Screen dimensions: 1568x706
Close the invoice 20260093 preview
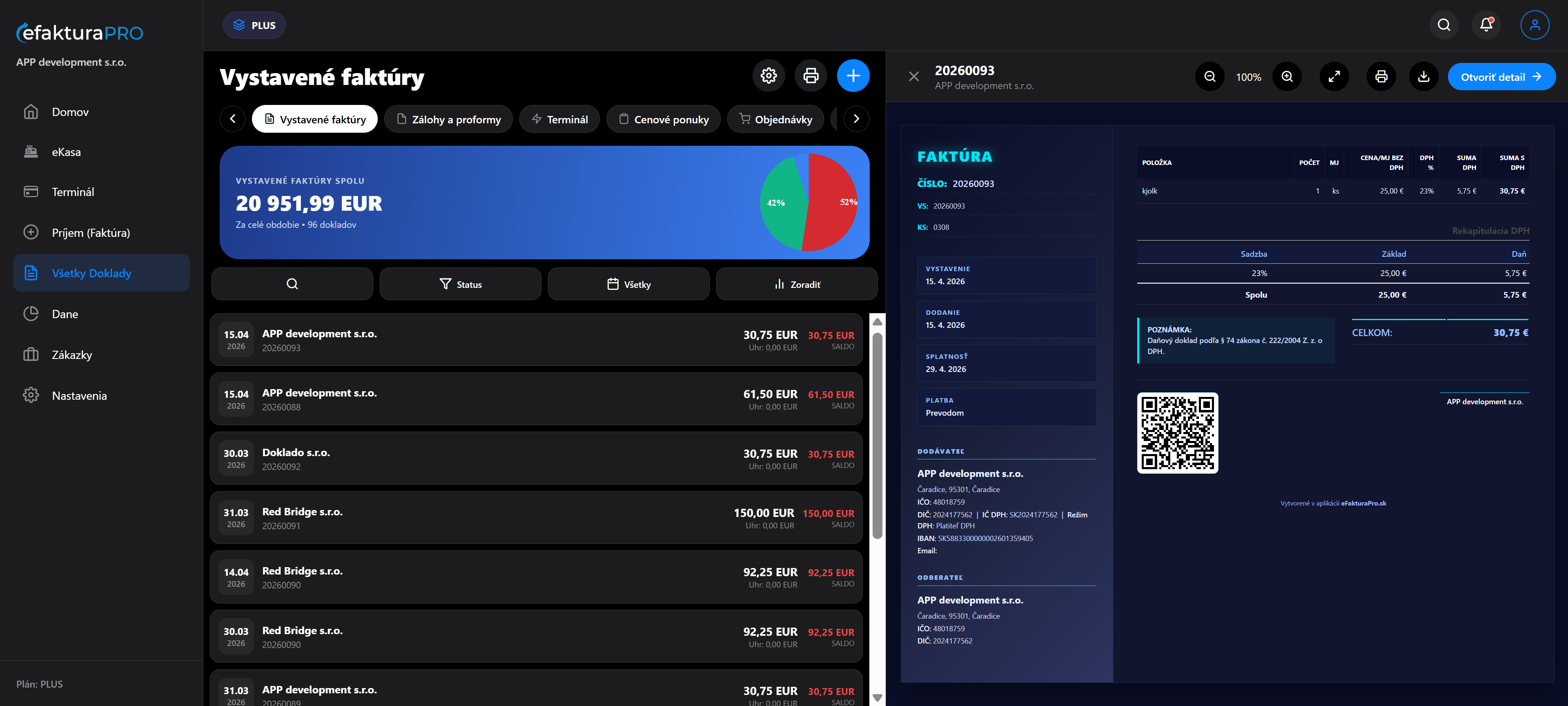tap(914, 77)
